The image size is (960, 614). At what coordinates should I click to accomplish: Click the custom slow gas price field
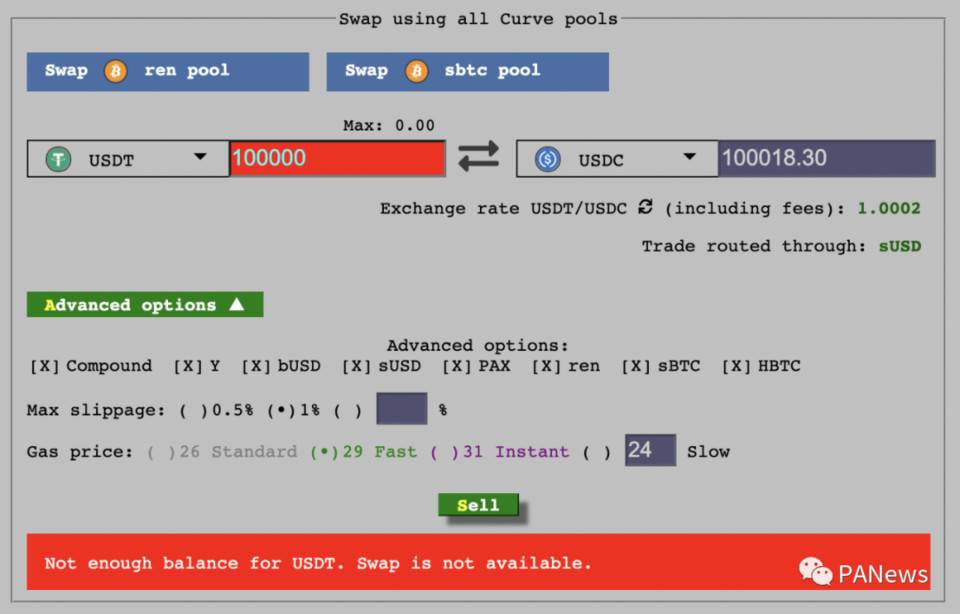(650, 450)
